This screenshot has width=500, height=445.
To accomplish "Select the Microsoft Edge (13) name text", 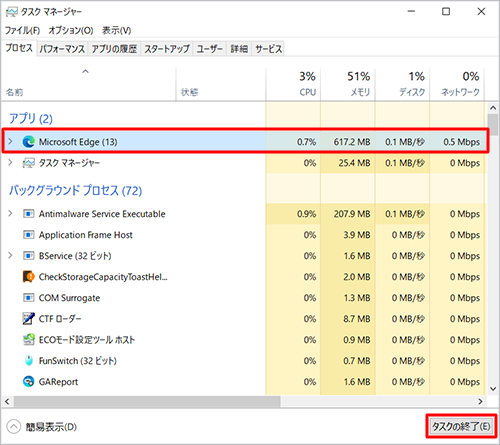I will coord(78,142).
